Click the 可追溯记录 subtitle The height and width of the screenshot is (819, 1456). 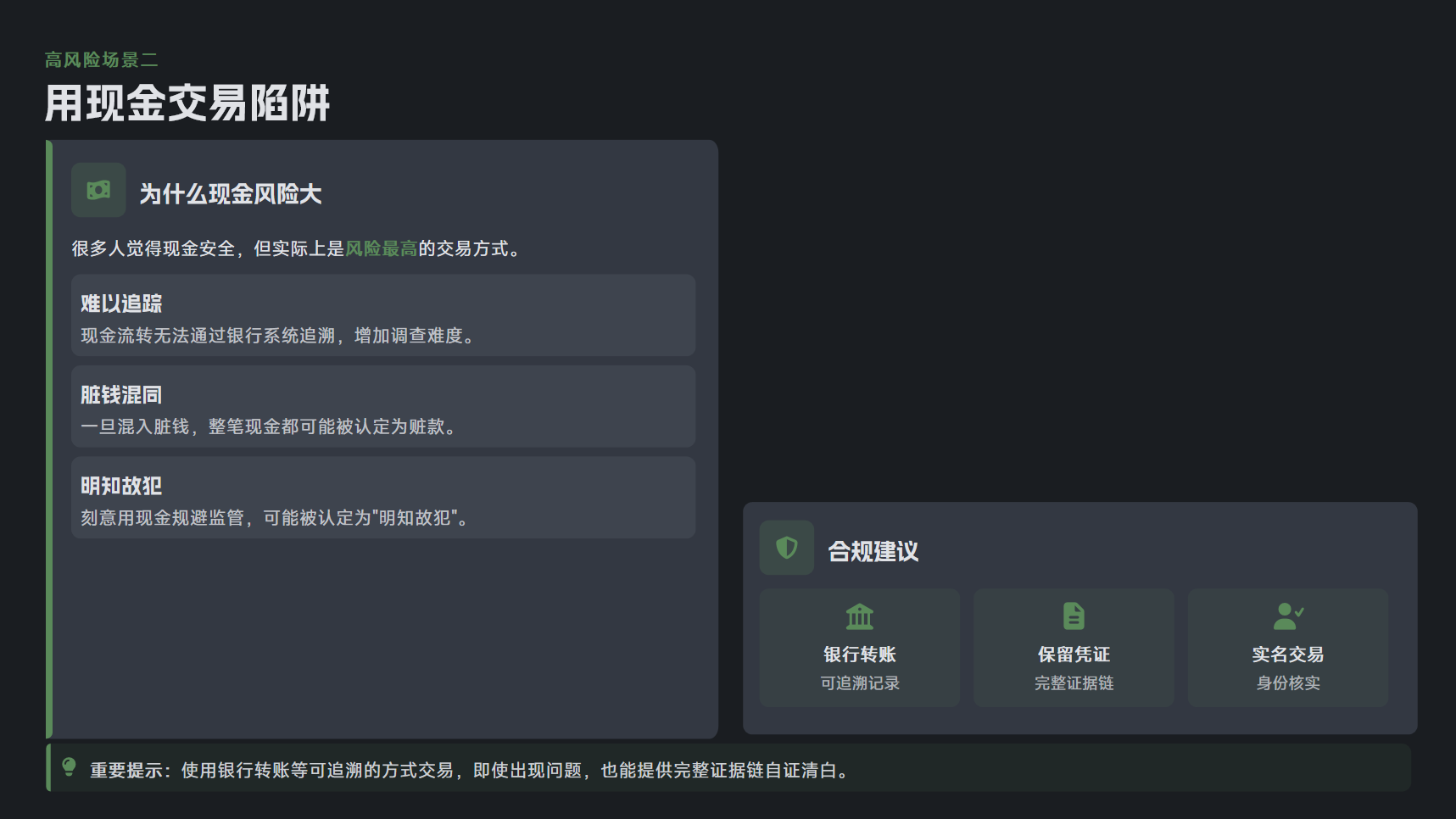click(859, 683)
